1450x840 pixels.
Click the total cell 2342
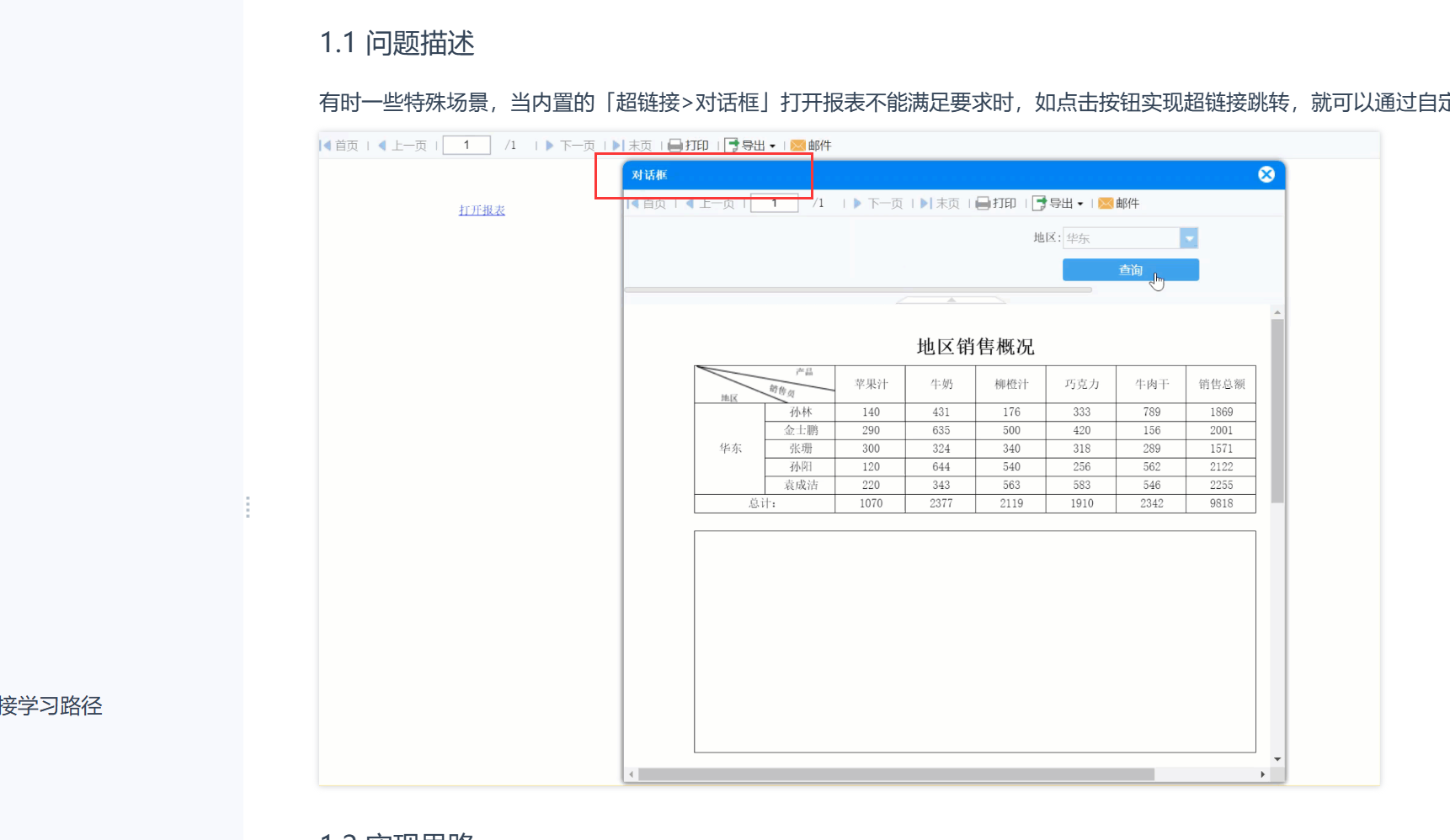coord(1152,503)
